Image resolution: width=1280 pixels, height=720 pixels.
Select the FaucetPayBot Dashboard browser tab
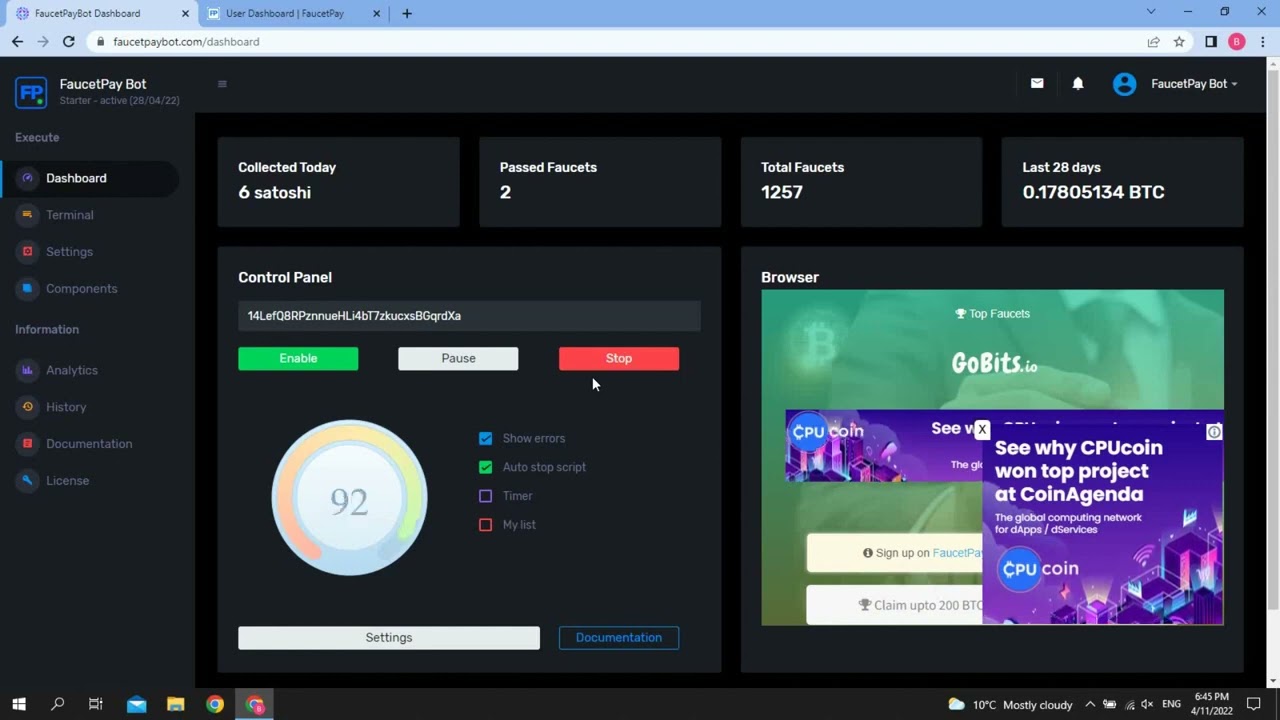tap(100, 14)
